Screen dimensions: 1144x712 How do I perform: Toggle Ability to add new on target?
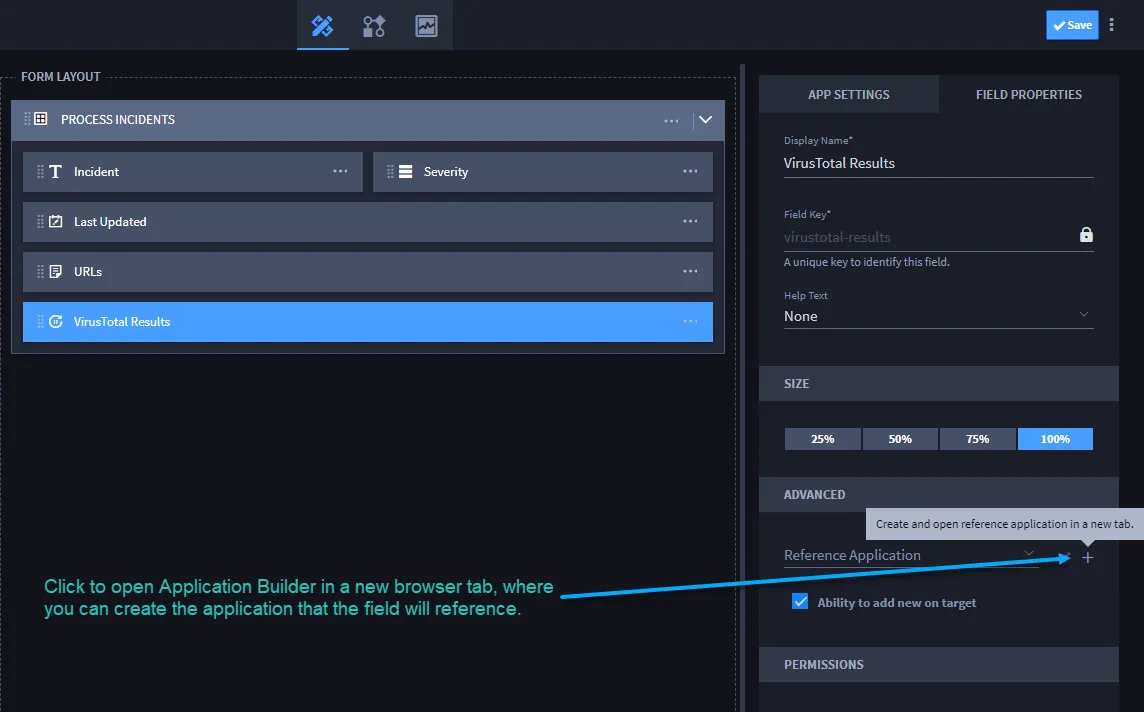(800, 602)
